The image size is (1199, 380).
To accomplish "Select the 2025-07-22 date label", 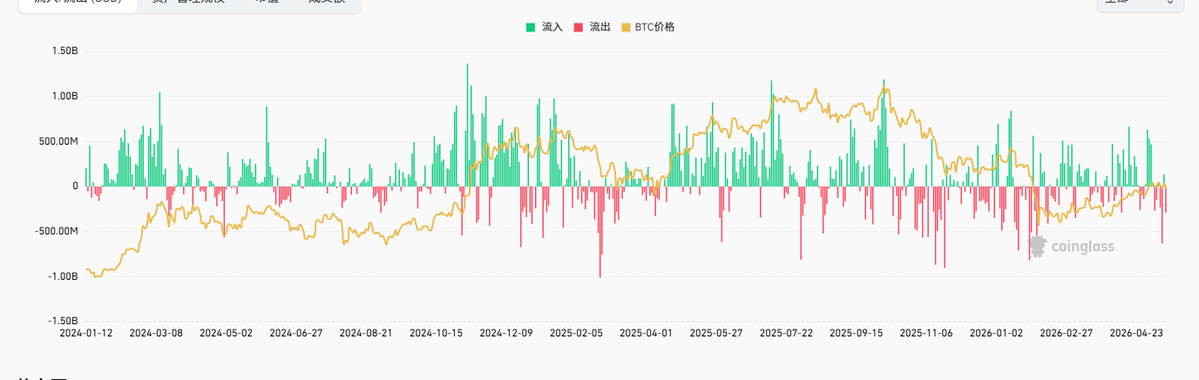I will click(786, 333).
